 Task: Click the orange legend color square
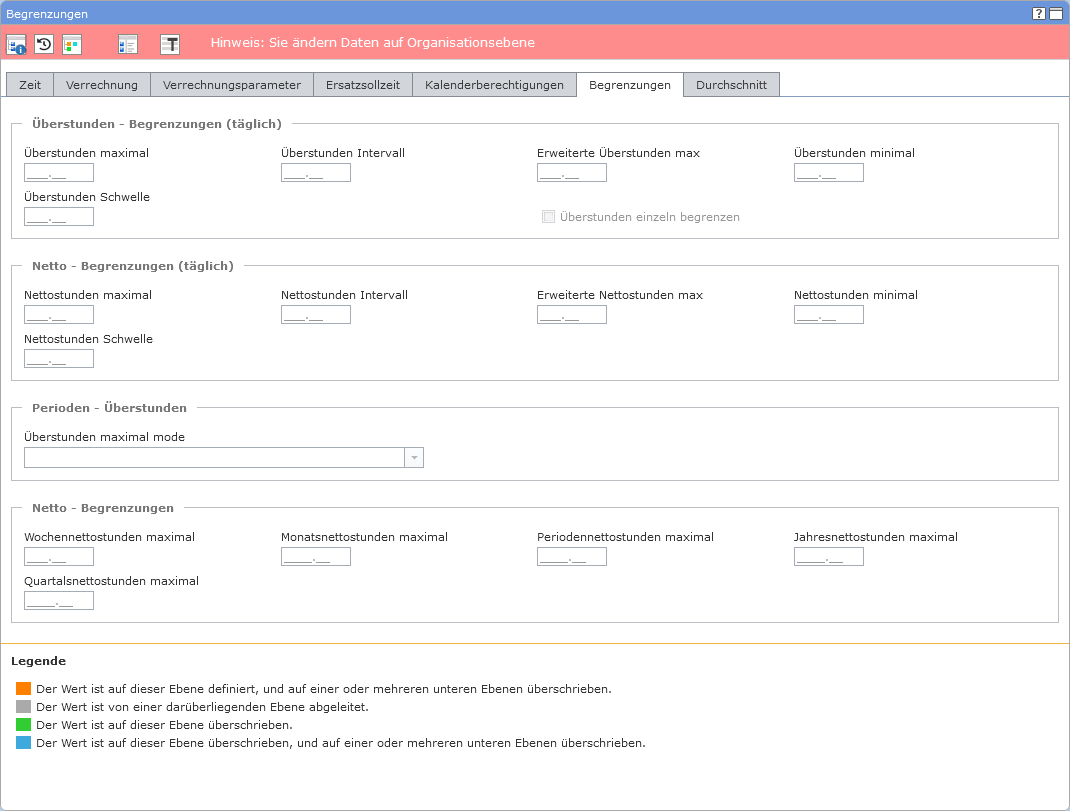[x=24, y=689]
